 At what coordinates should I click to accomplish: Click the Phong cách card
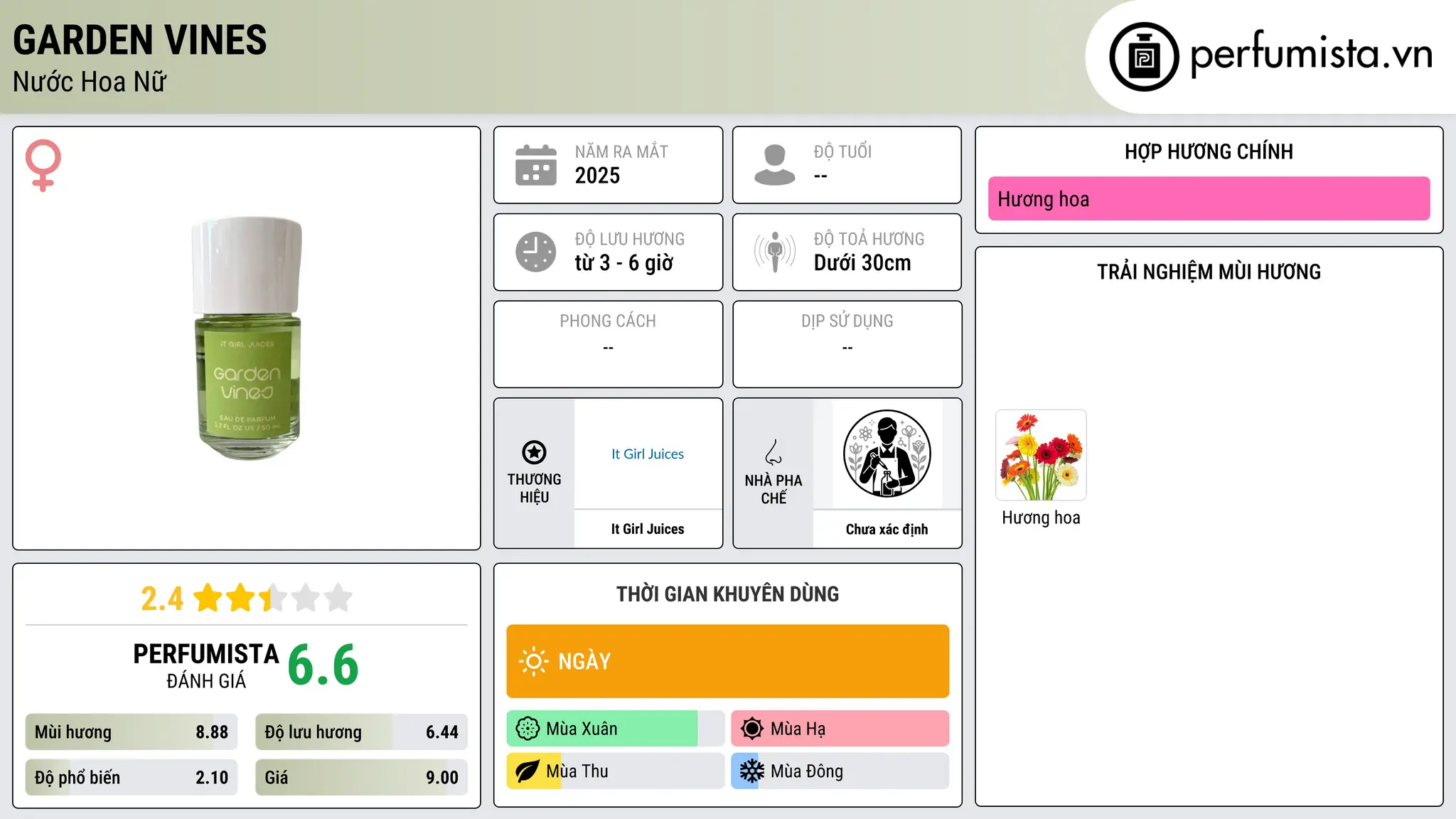pos(609,344)
